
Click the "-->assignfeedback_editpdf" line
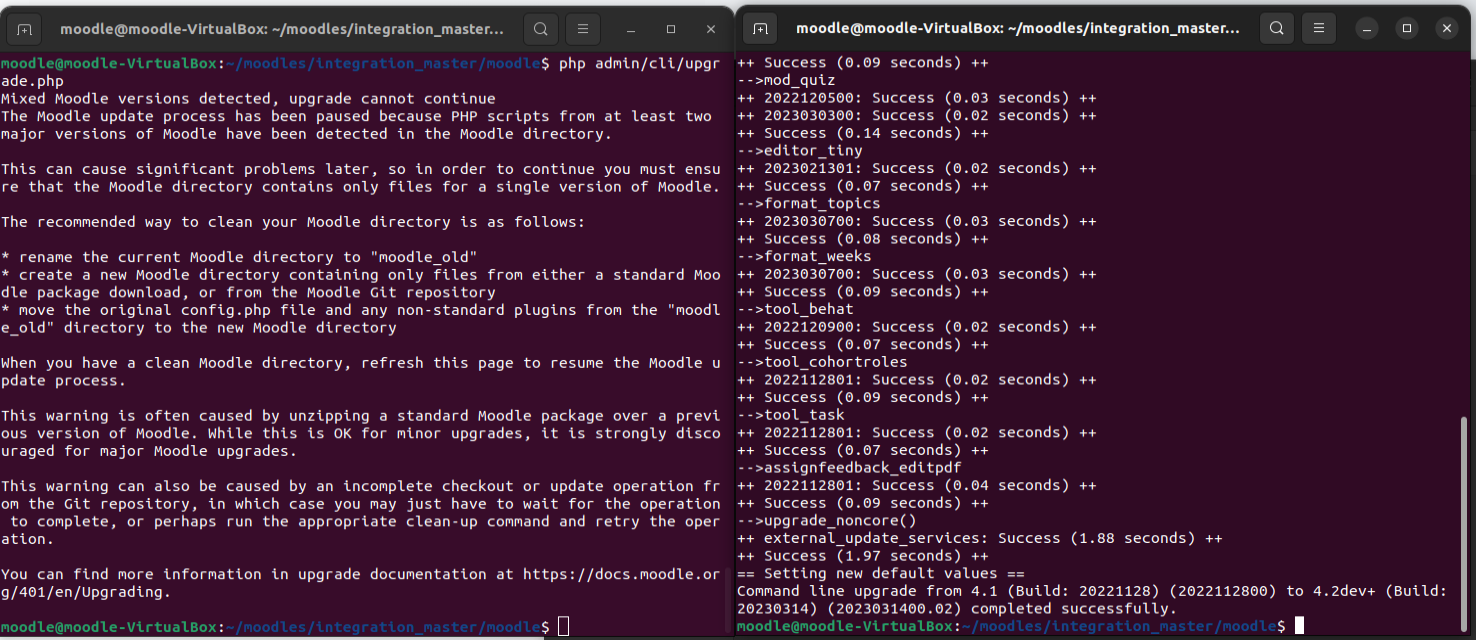click(x=849, y=467)
